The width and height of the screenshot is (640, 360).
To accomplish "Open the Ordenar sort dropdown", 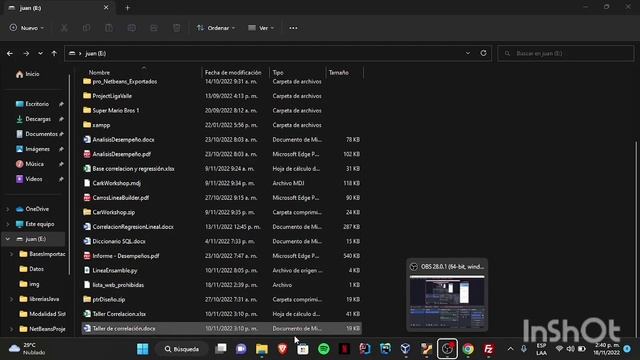I will click(x=216, y=28).
